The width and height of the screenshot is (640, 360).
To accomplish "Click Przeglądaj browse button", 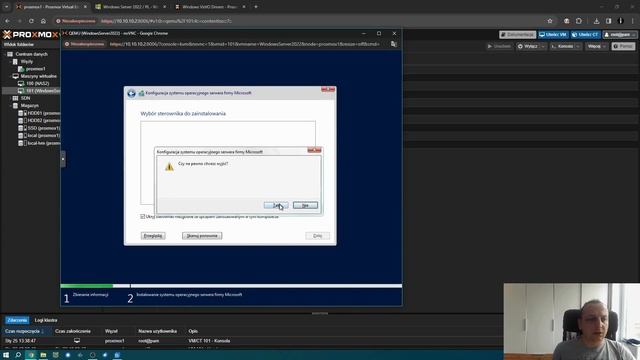I will (x=153, y=236).
